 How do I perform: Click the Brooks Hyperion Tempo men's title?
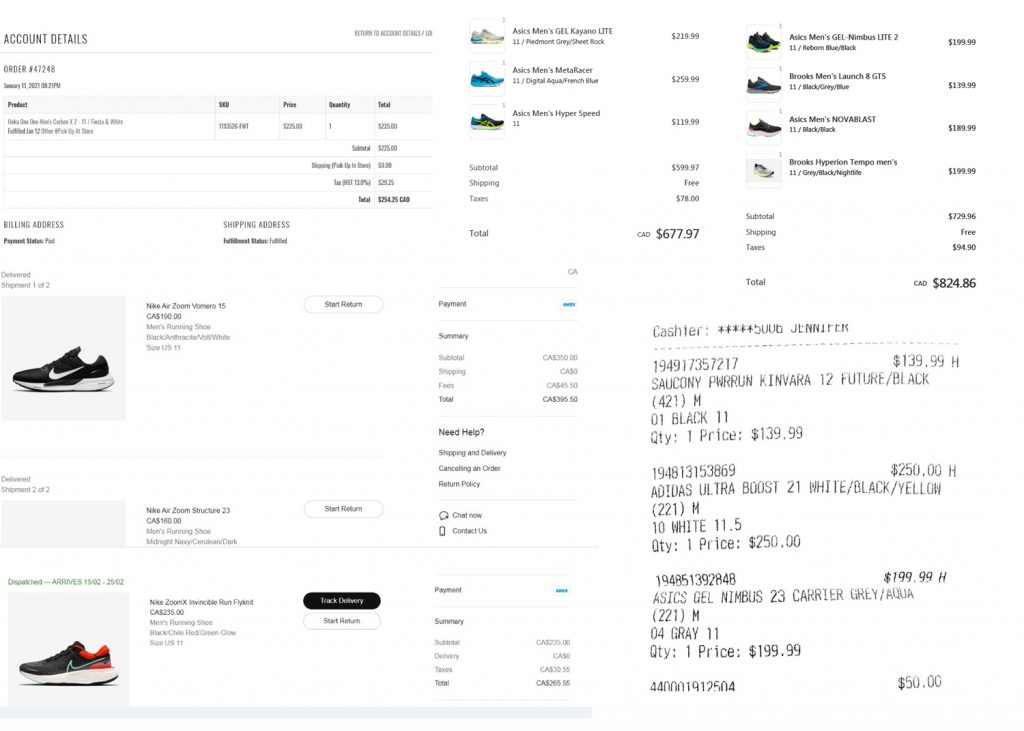[x=842, y=162]
